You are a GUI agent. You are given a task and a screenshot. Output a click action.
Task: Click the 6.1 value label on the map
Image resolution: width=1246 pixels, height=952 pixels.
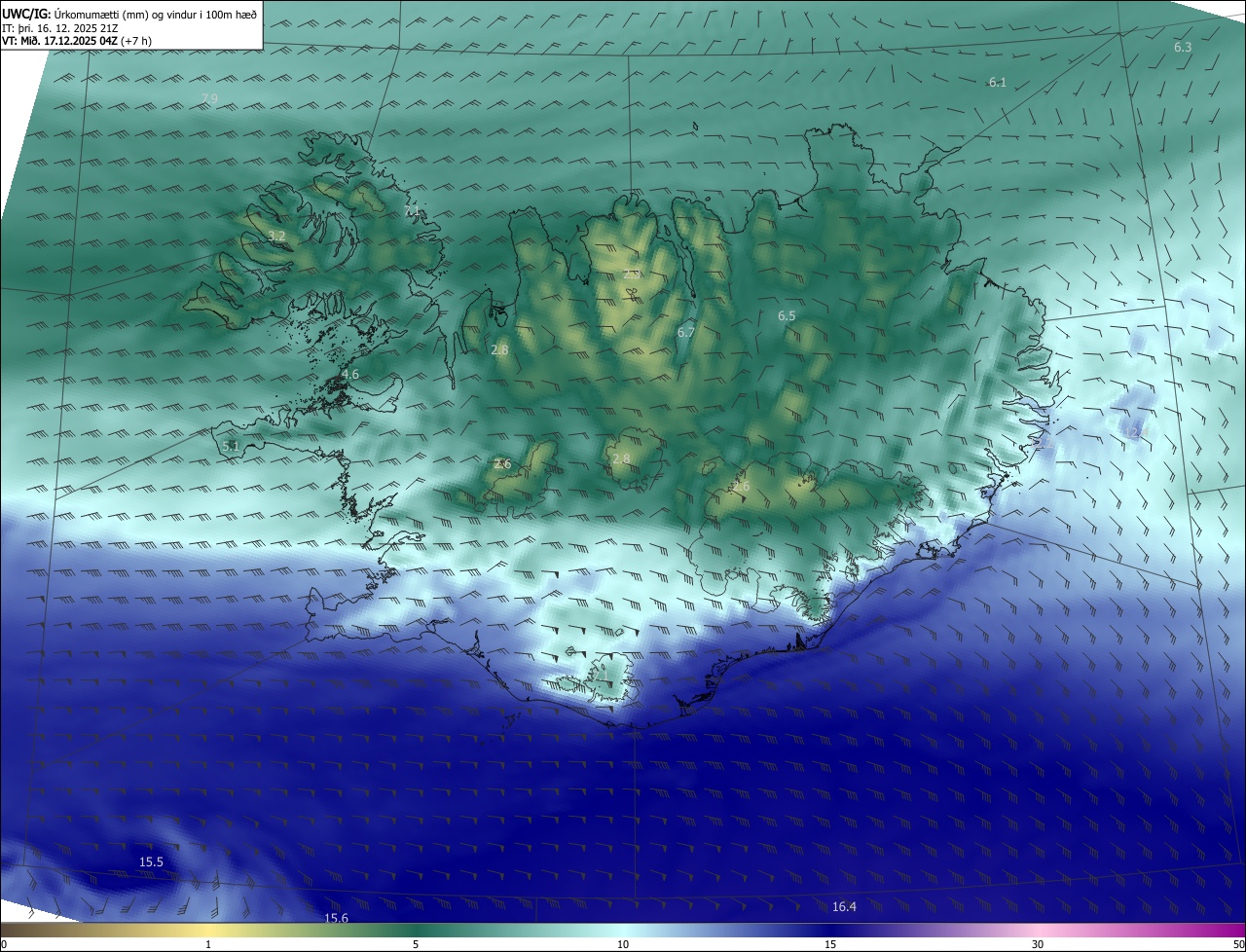pos(998,83)
